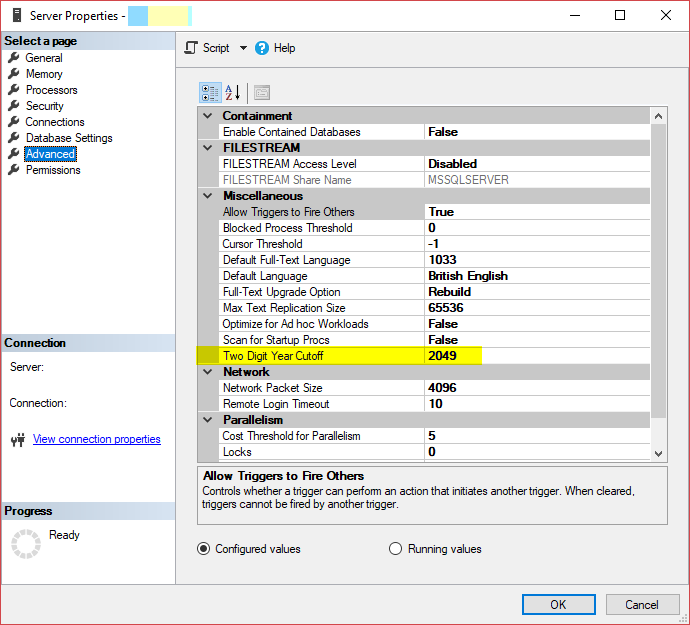Click FILESTREAM Access Level value Disabled
The height and width of the screenshot is (625, 690).
click(537, 164)
